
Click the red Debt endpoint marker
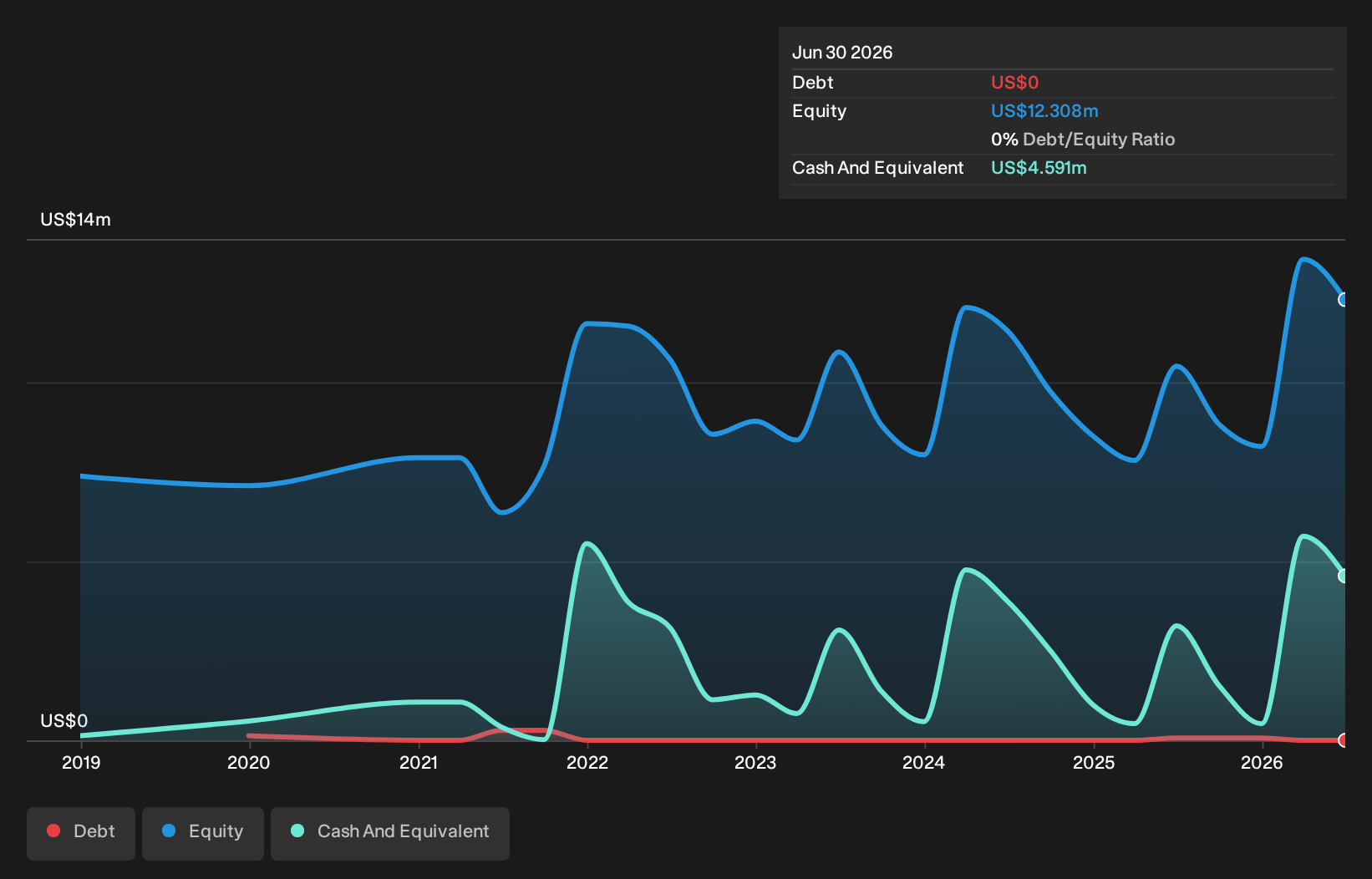[1343, 740]
